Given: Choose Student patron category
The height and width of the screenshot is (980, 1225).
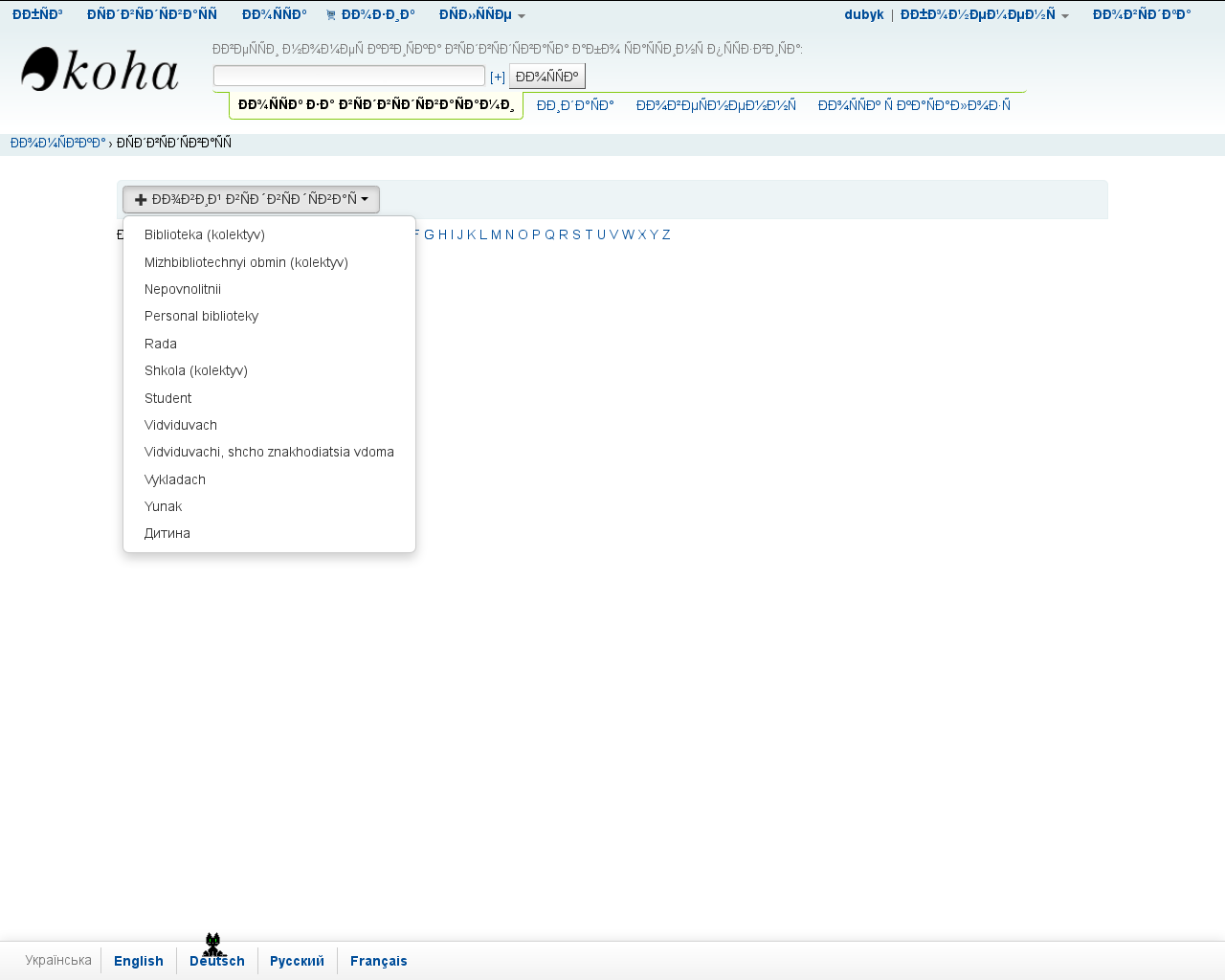Looking at the screenshot, I should pos(167,398).
